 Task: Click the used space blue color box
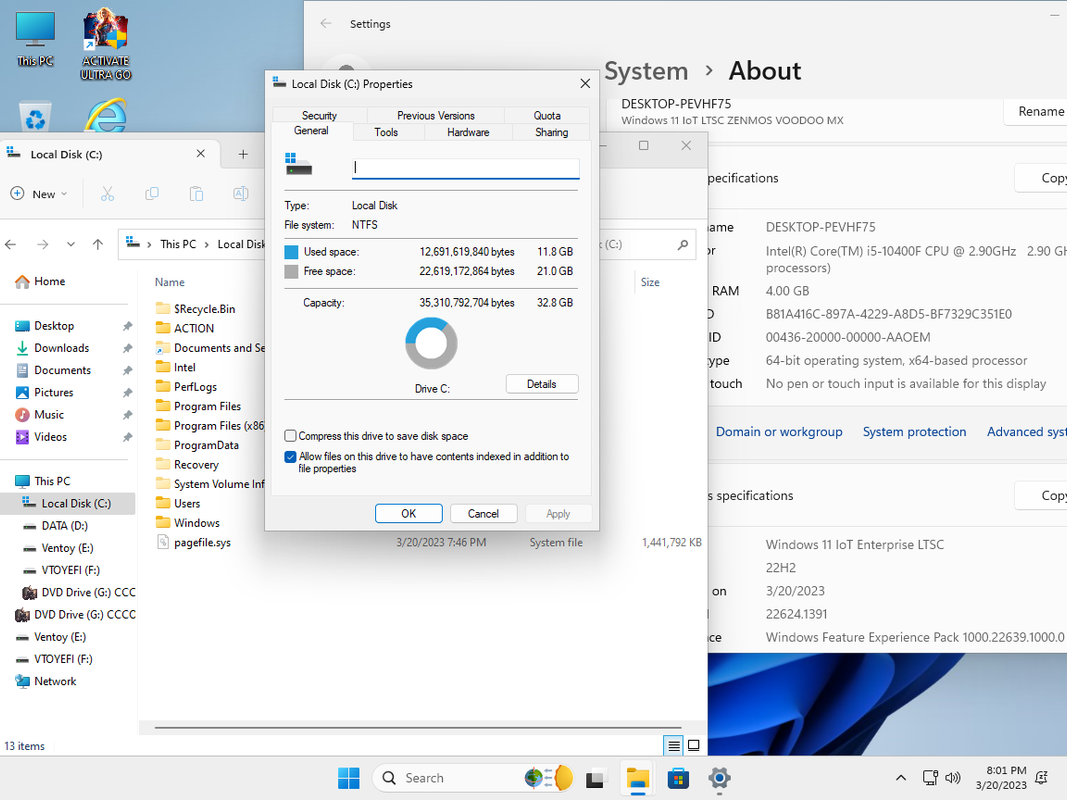point(291,252)
